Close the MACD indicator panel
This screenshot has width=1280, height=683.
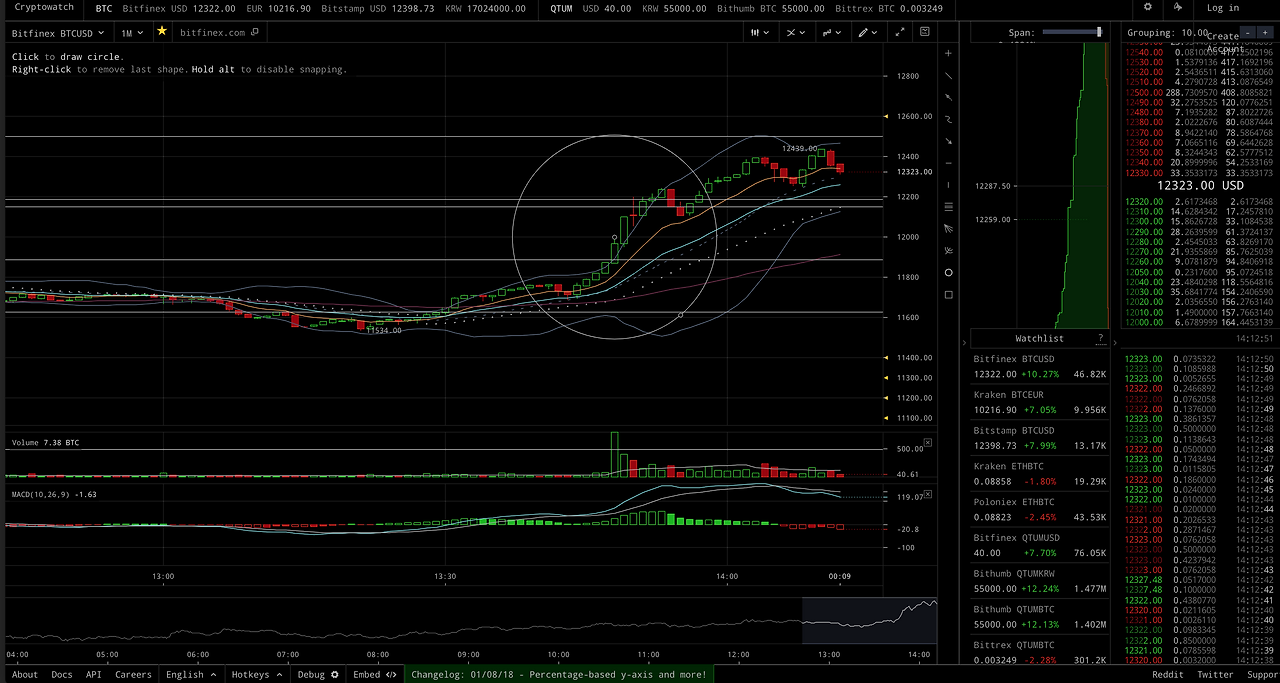927,493
